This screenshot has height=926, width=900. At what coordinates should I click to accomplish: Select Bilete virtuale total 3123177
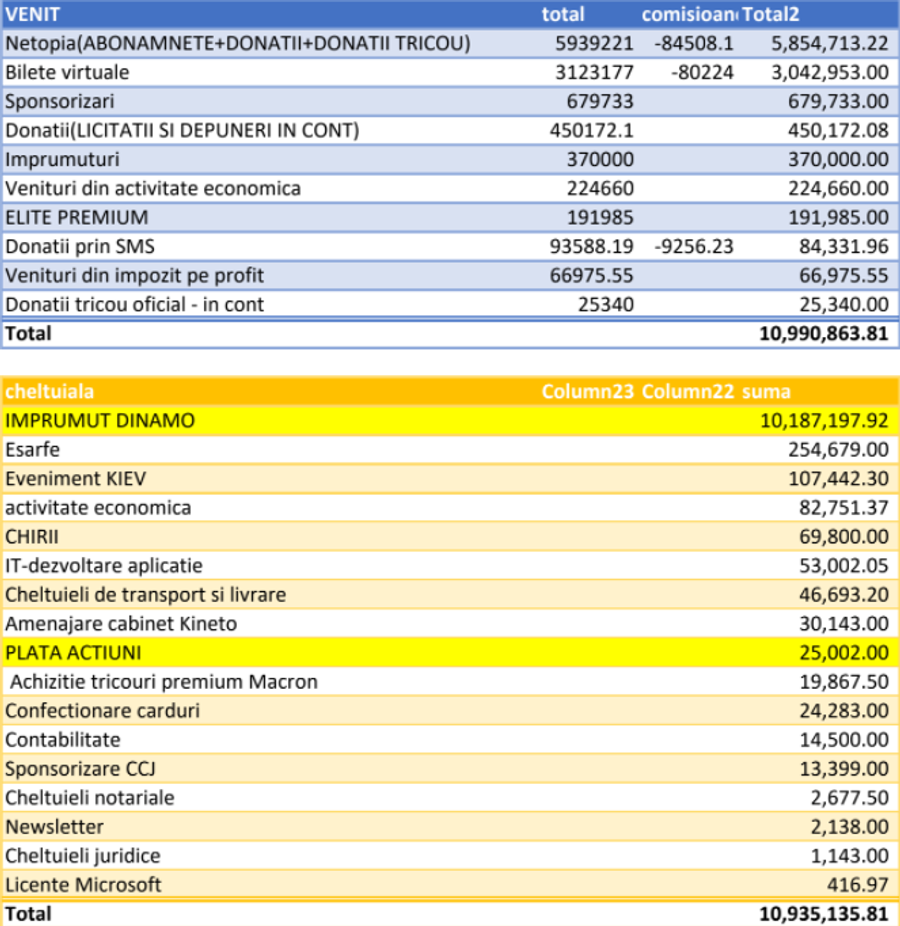click(594, 72)
